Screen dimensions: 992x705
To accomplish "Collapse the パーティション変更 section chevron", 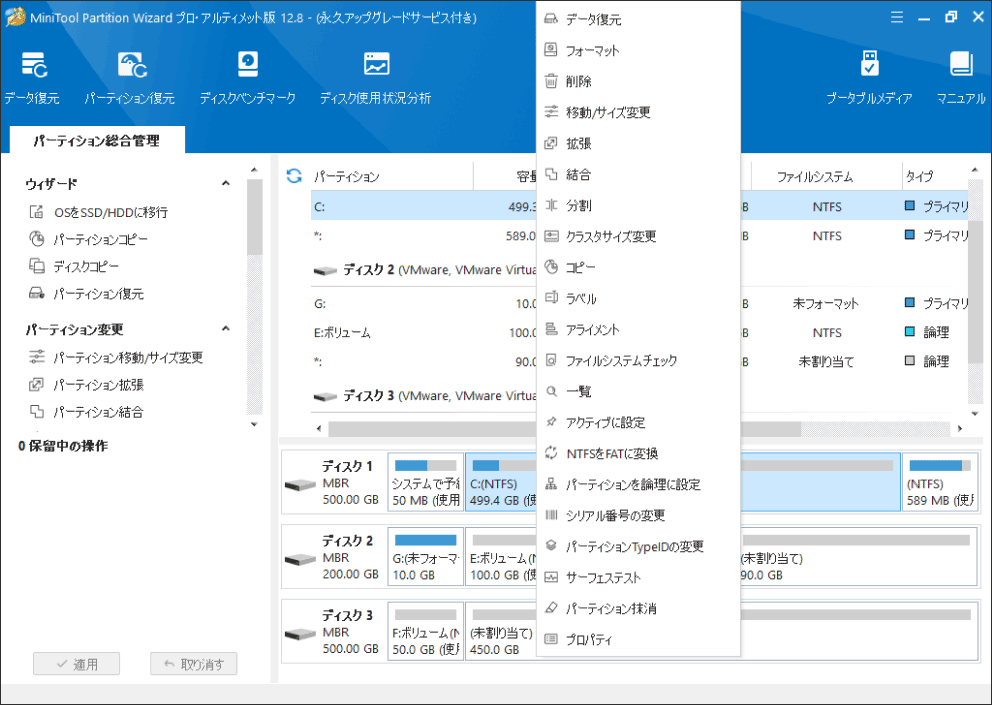I will pyautogui.click(x=226, y=329).
